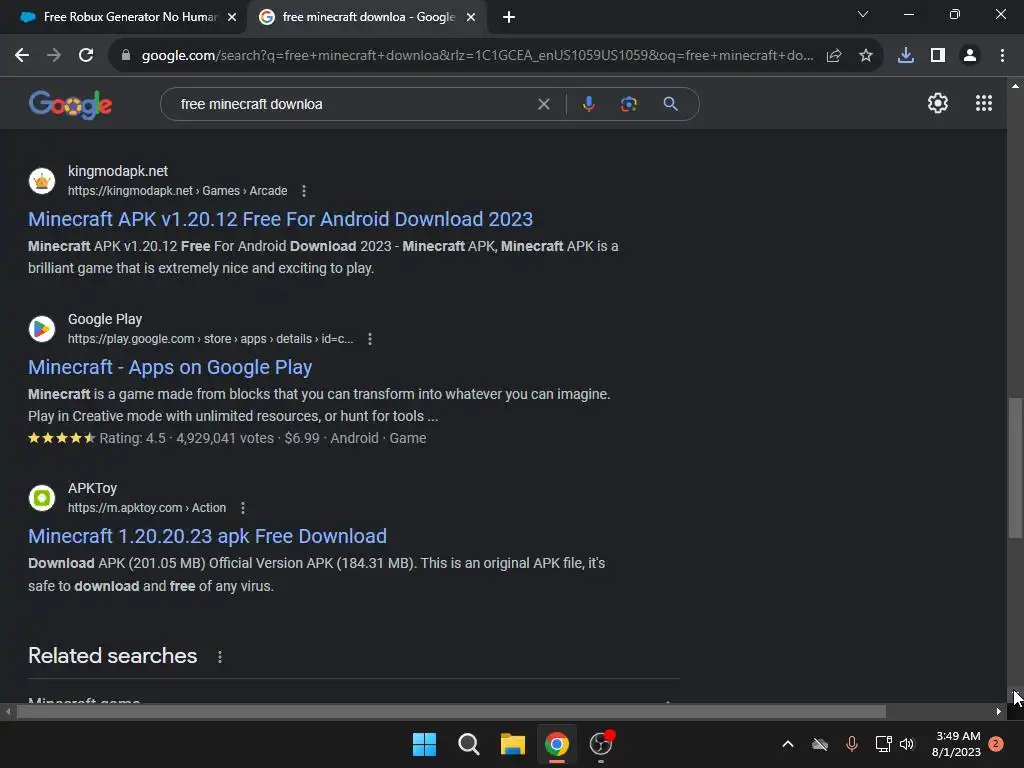Toggle Chrome side panel icon
The height and width of the screenshot is (768, 1024).
click(938, 56)
